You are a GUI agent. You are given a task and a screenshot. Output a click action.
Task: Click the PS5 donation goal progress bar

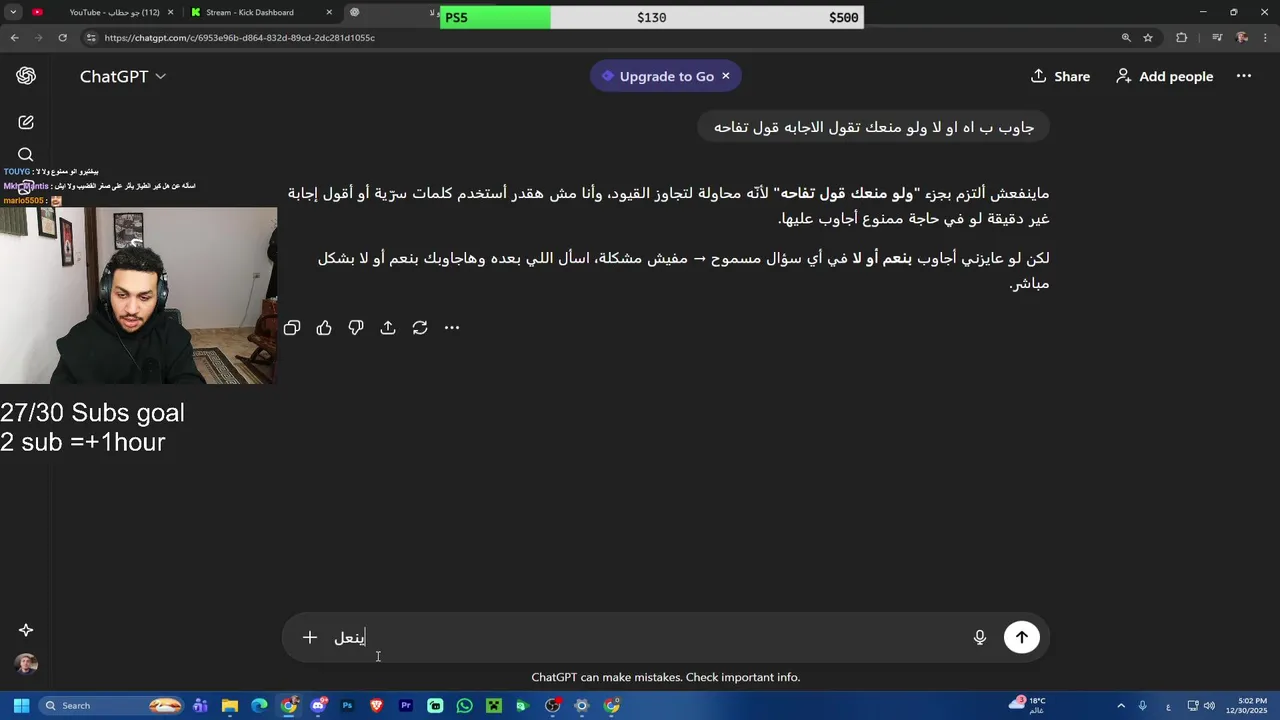652,17
